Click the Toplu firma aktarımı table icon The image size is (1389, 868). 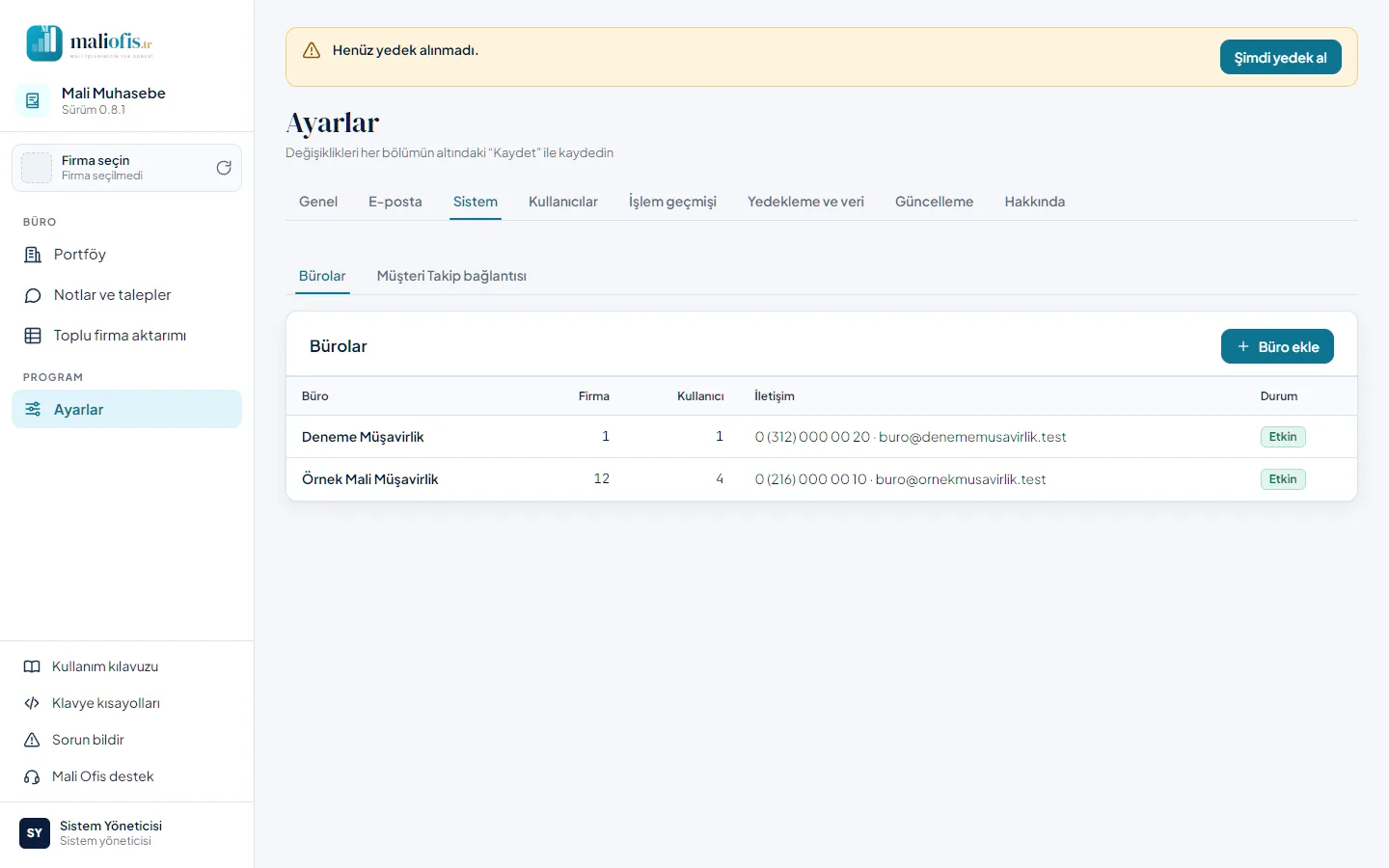[33, 336]
